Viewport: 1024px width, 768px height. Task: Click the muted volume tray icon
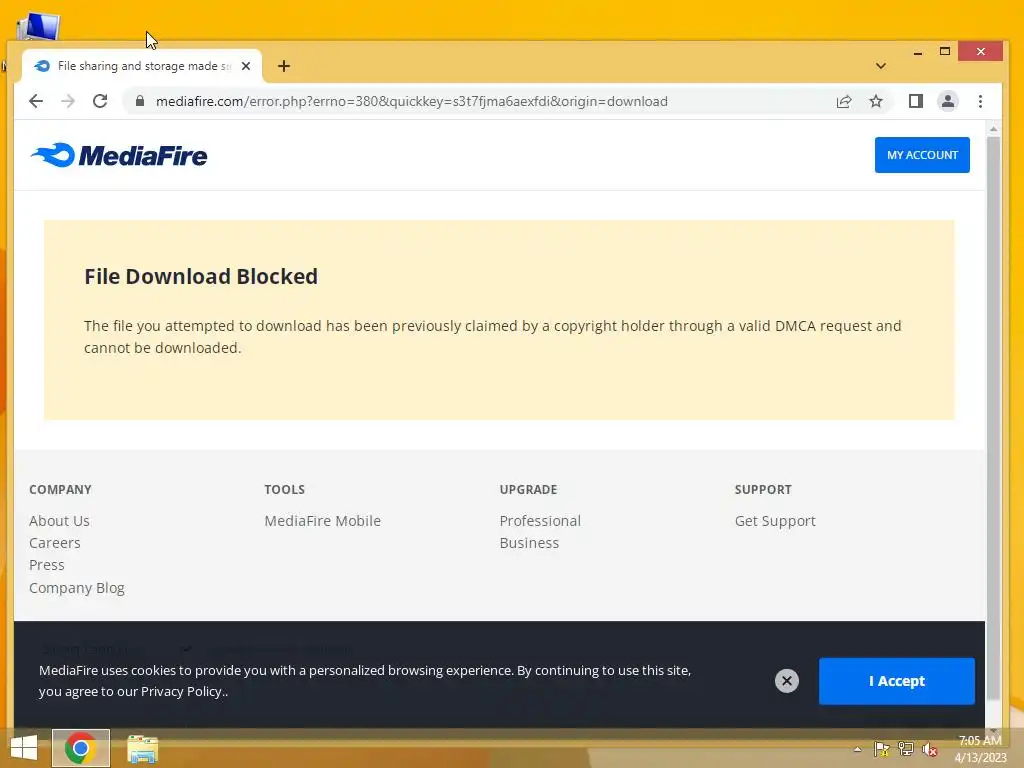tap(930, 749)
